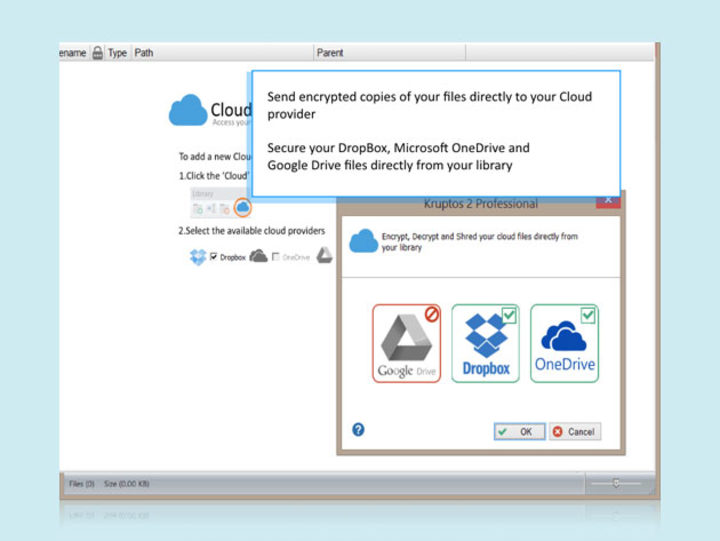720x541 pixels.
Task: Click the cloud icon in dialog header
Action: coord(362,240)
